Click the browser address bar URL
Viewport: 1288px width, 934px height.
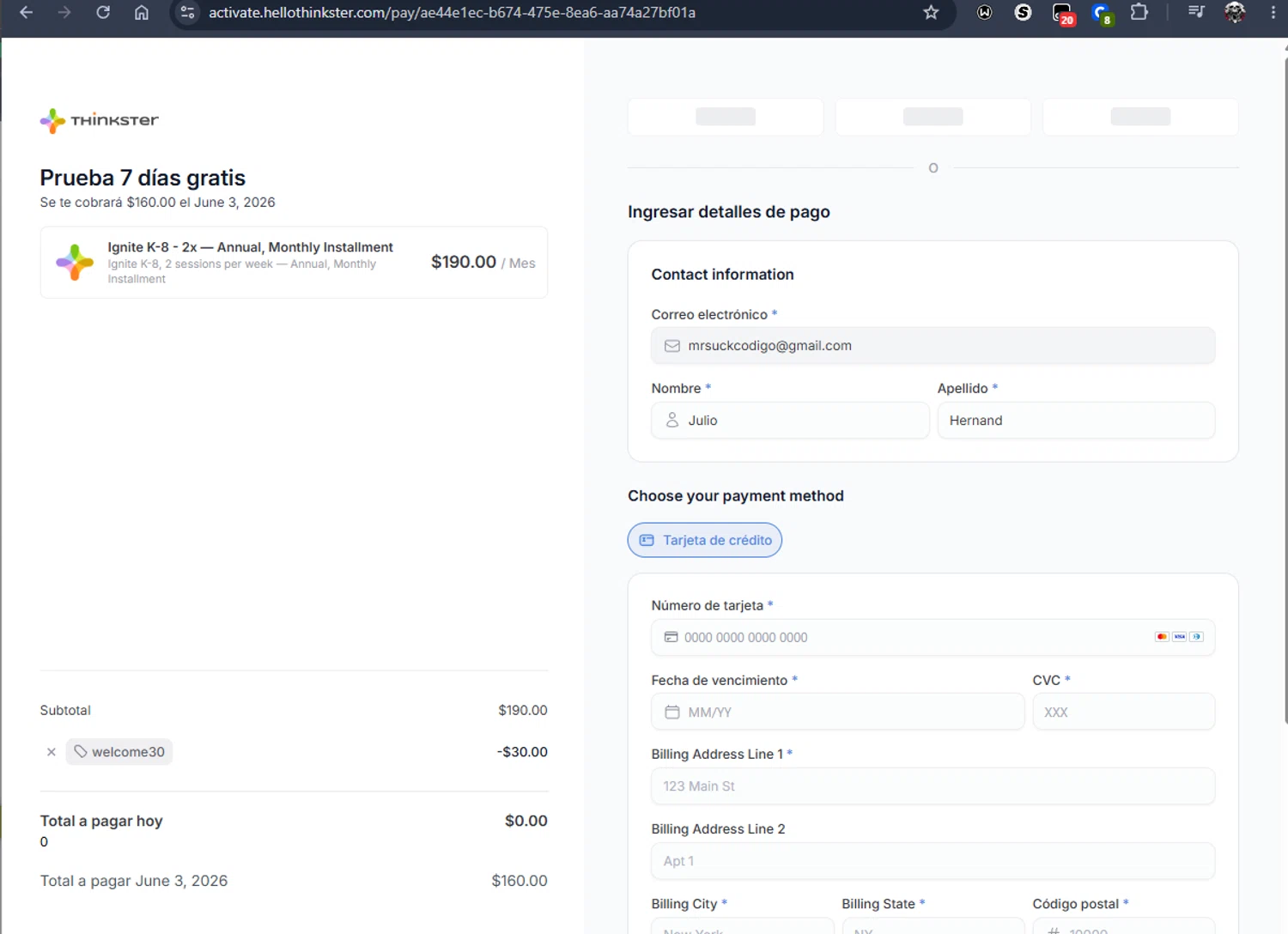pos(453,12)
